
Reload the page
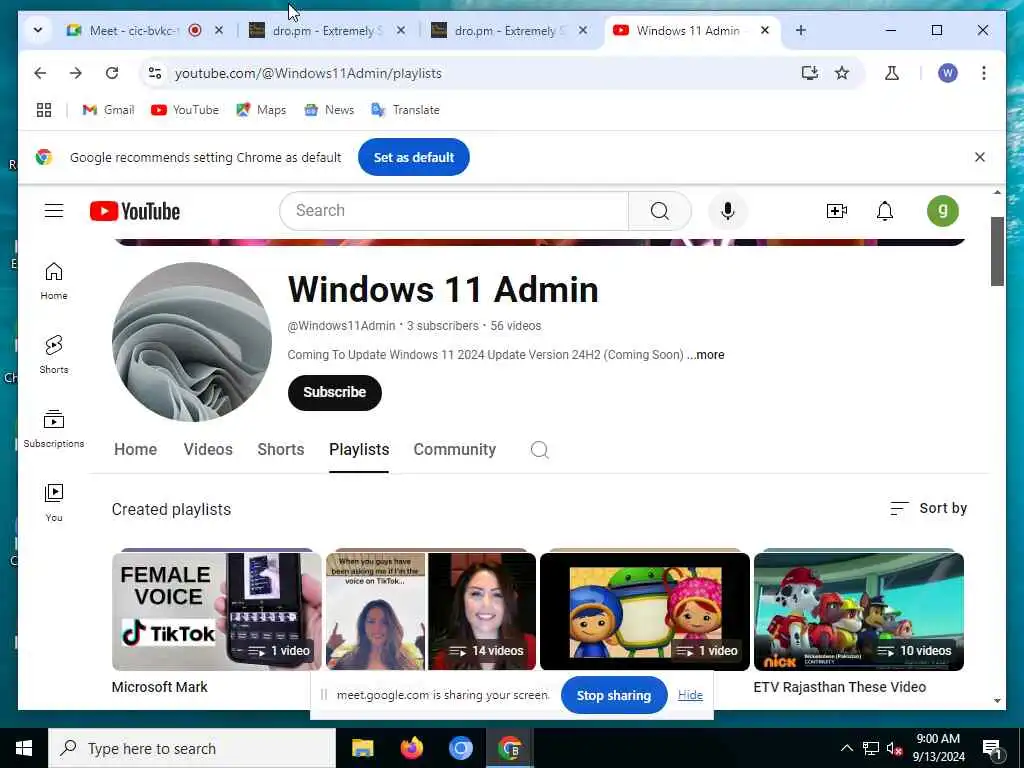112,73
